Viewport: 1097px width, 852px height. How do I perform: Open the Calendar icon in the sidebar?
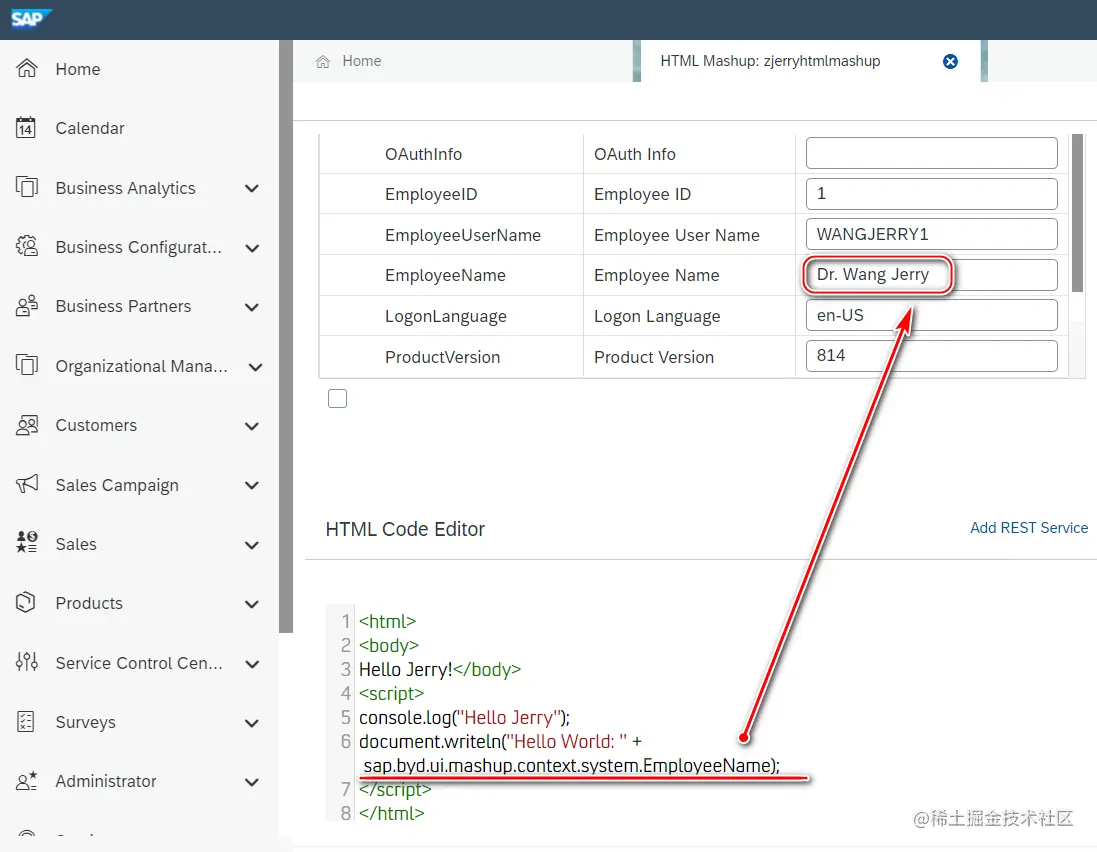26,128
